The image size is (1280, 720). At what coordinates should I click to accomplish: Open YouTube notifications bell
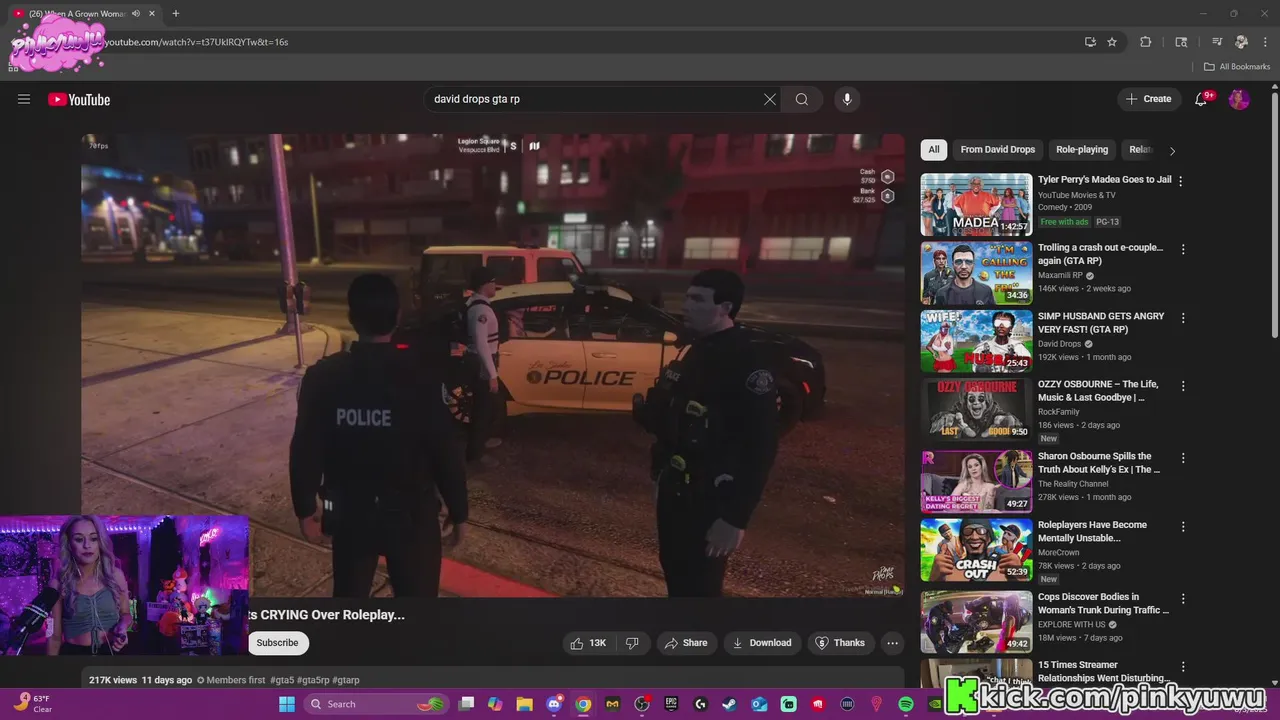click(1202, 99)
